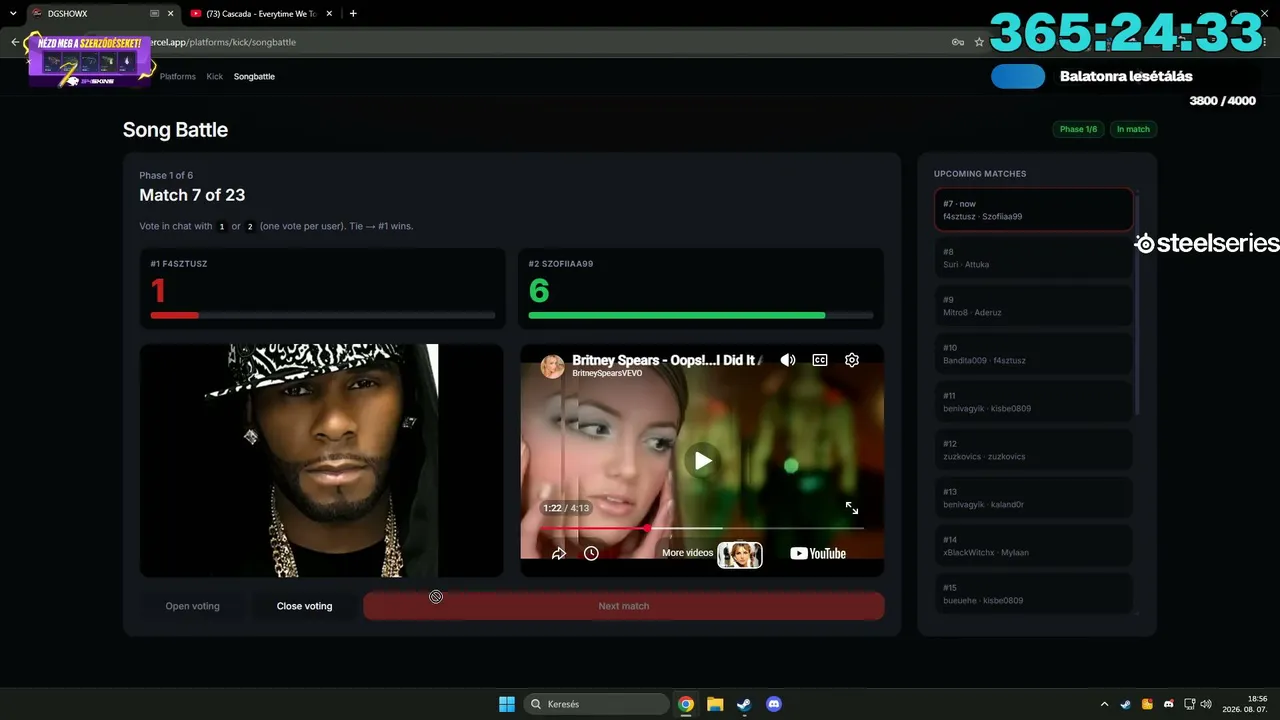This screenshot has height=720, width=1280.
Task: Click the BritneySpearsVEVO channel name
Action: pos(607,373)
